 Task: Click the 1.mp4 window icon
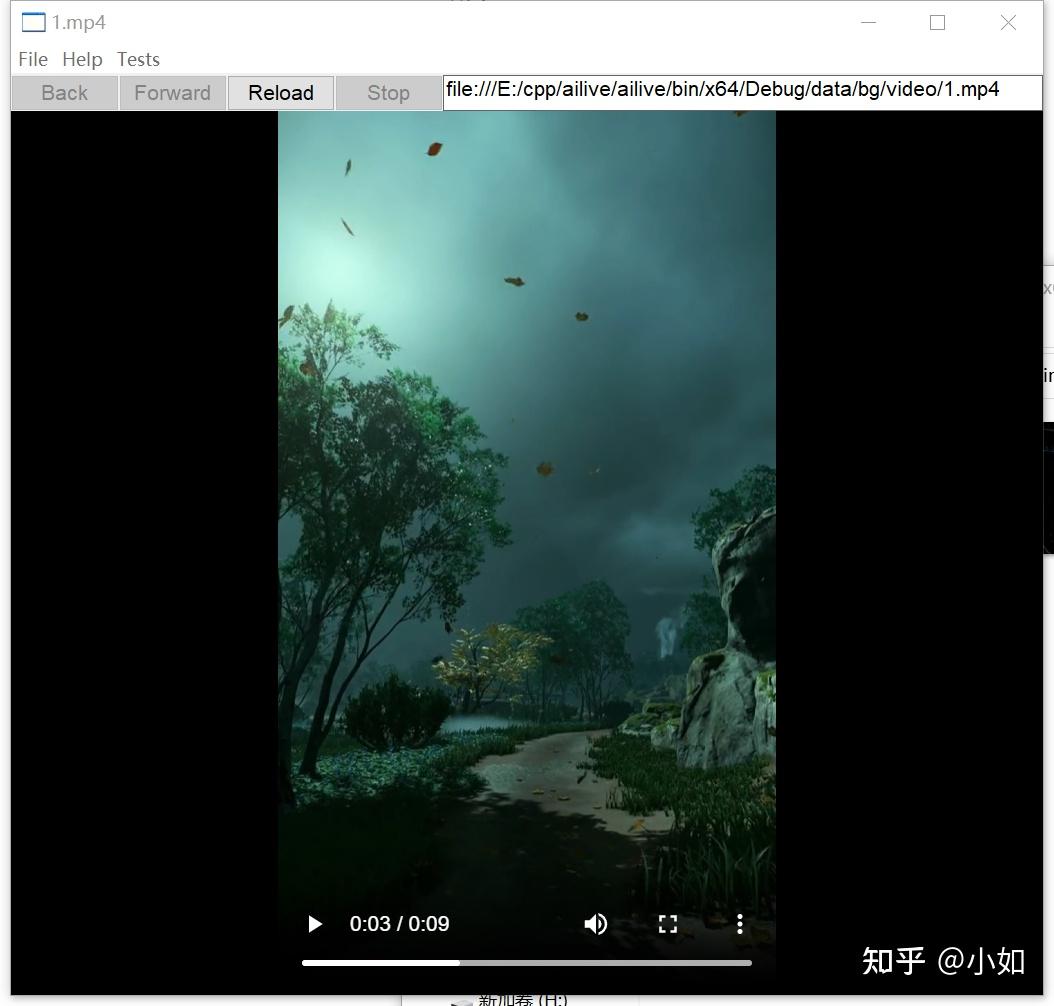coord(34,22)
